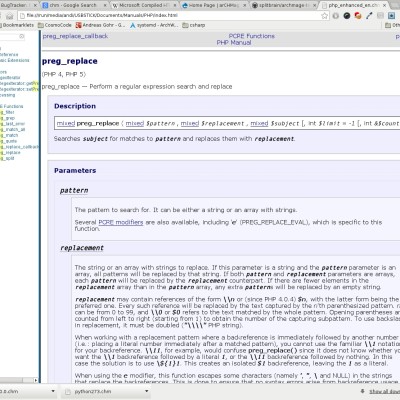Viewport: 400px width, 400px height.
Task: Open the systemd - ArchWiki bookmark
Action: tap(154, 25)
